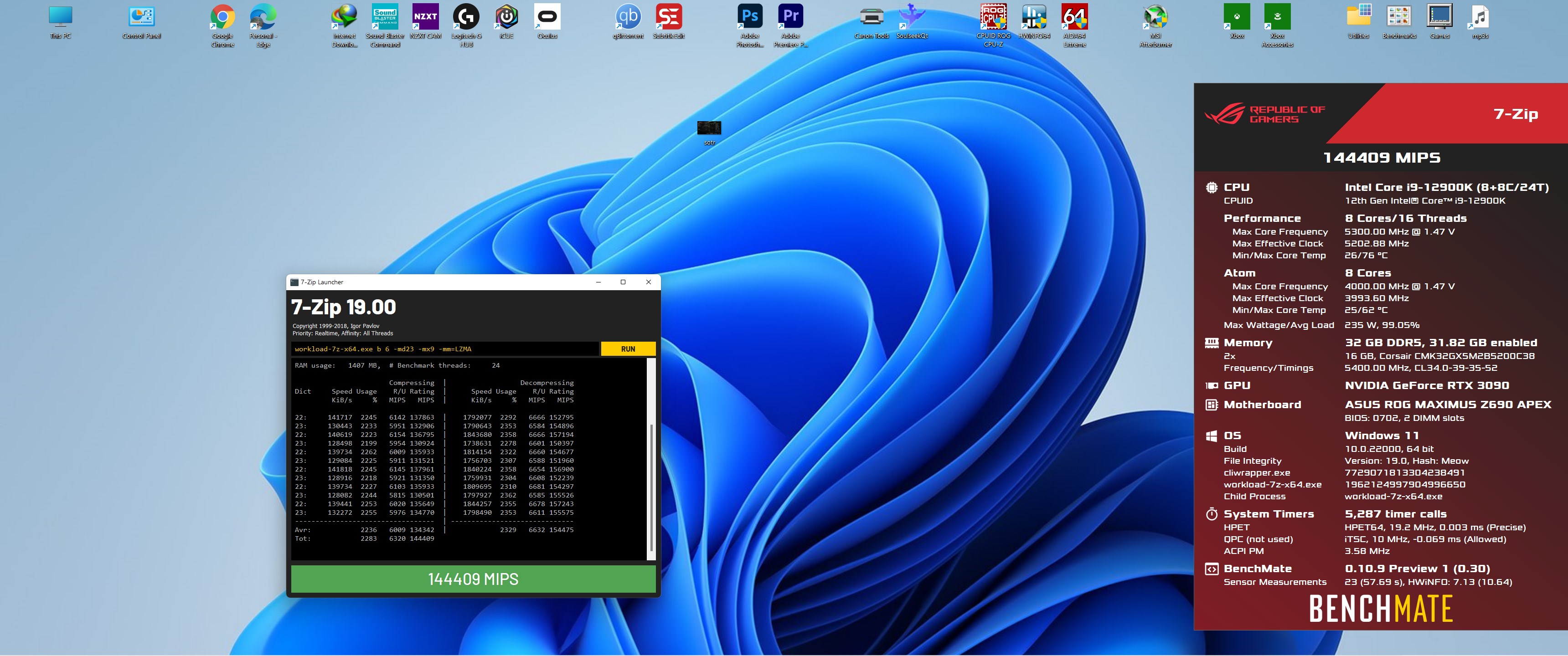Launch Adobe Premiere Pro desktop icon
The image size is (1568, 656).
(x=791, y=26)
